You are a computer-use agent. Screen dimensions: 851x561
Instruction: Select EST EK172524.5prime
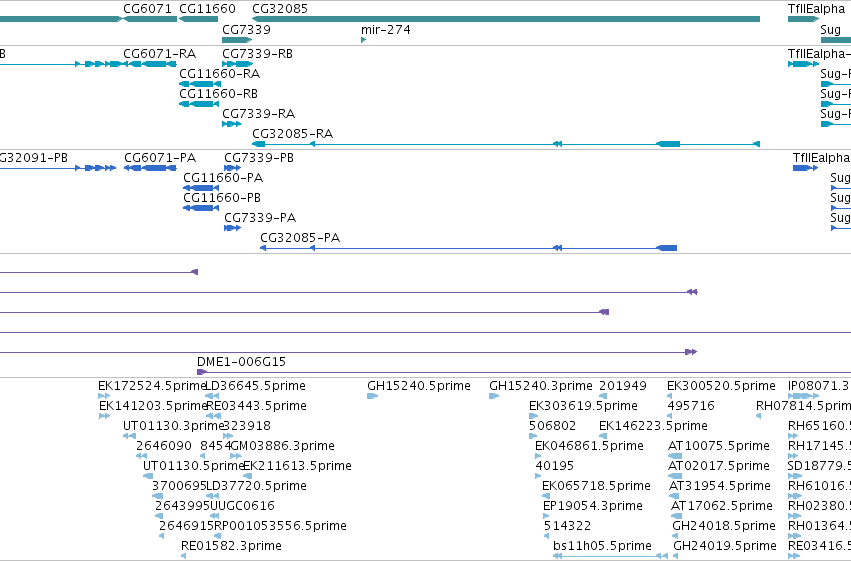153,386
